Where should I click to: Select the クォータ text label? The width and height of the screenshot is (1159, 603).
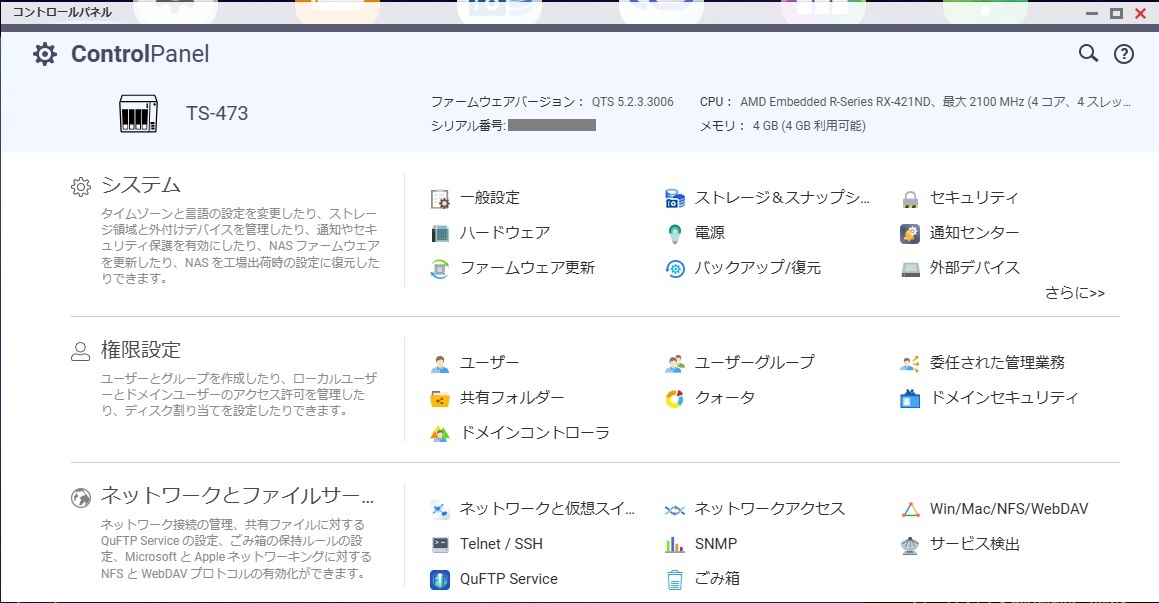pyautogui.click(x=725, y=398)
